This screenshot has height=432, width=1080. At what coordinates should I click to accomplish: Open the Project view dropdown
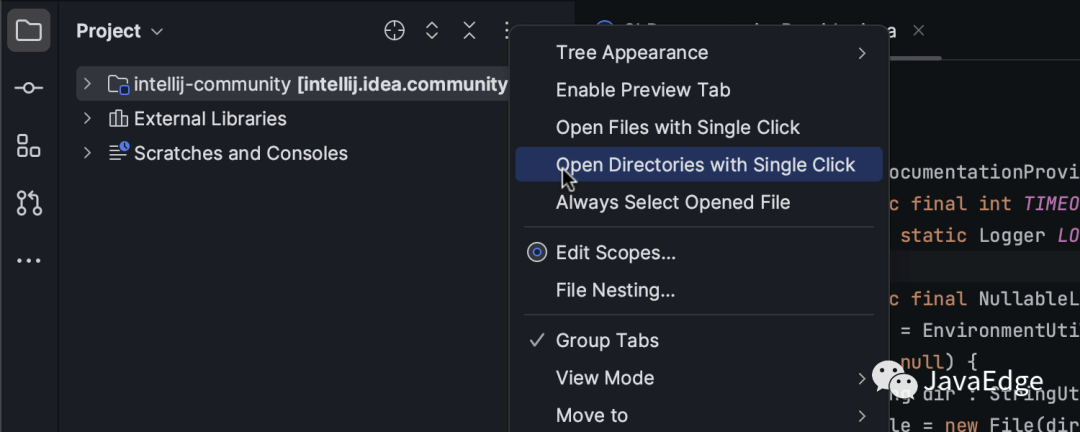(x=120, y=31)
